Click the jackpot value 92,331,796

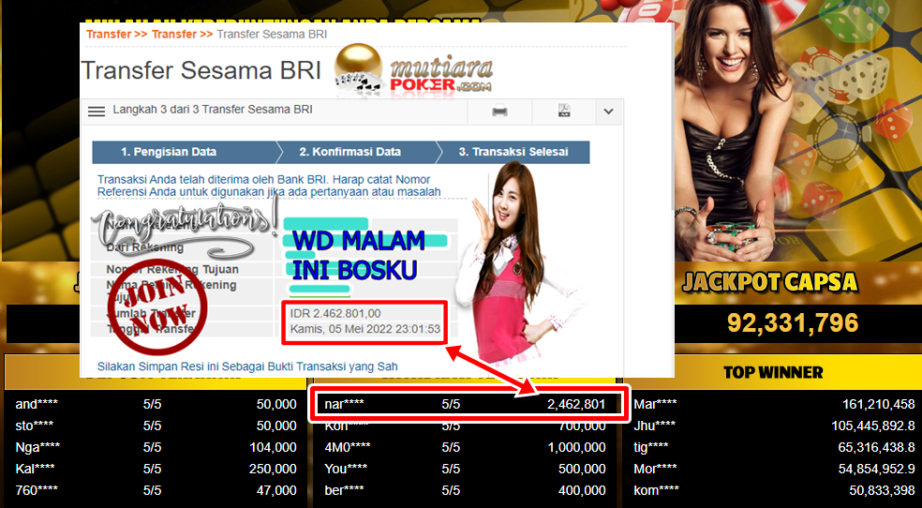(x=793, y=323)
